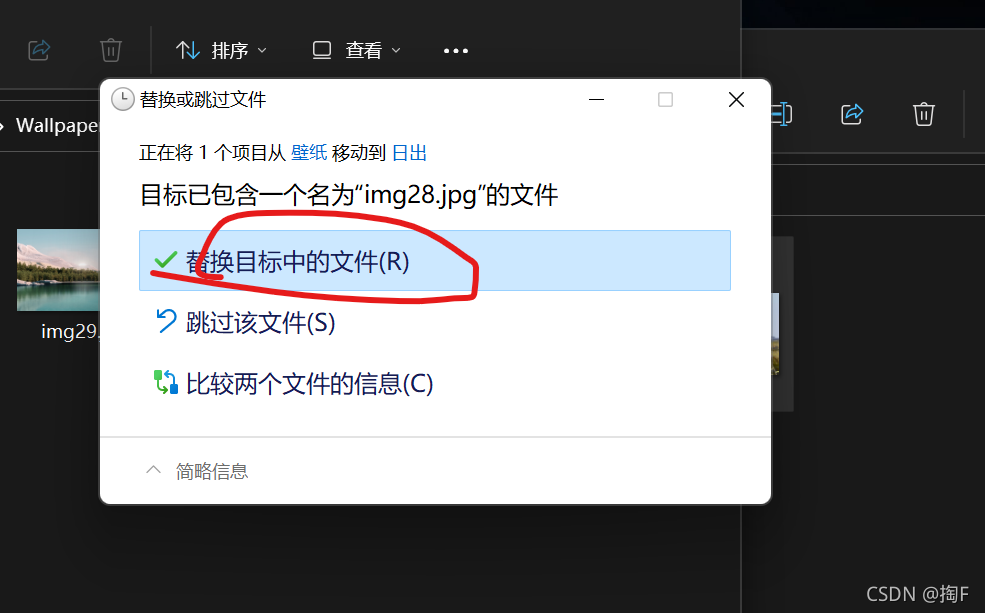
Task: Select the img29 wallpaper thumbnail
Action: (x=58, y=270)
